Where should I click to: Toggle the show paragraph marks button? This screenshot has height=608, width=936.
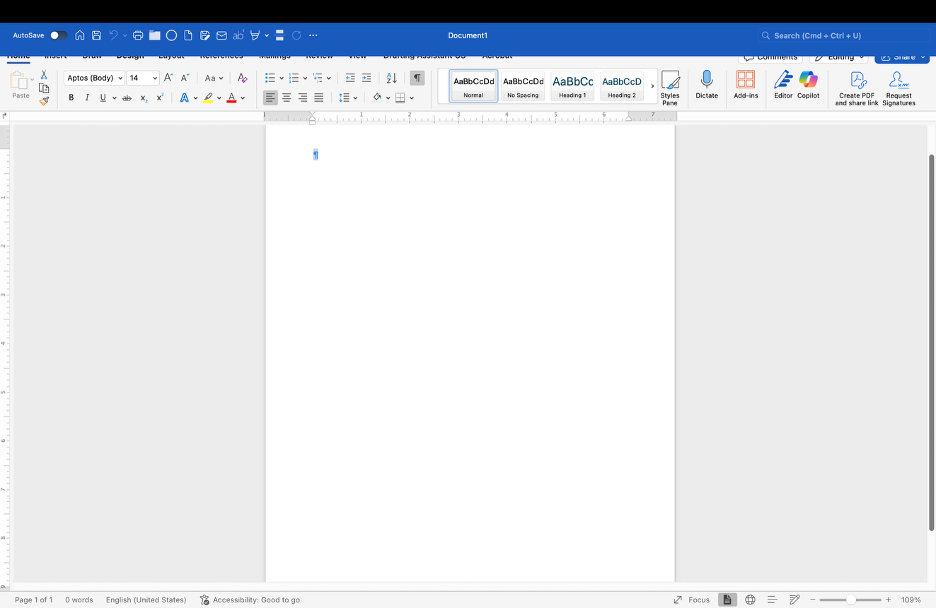tap(417, 78)
